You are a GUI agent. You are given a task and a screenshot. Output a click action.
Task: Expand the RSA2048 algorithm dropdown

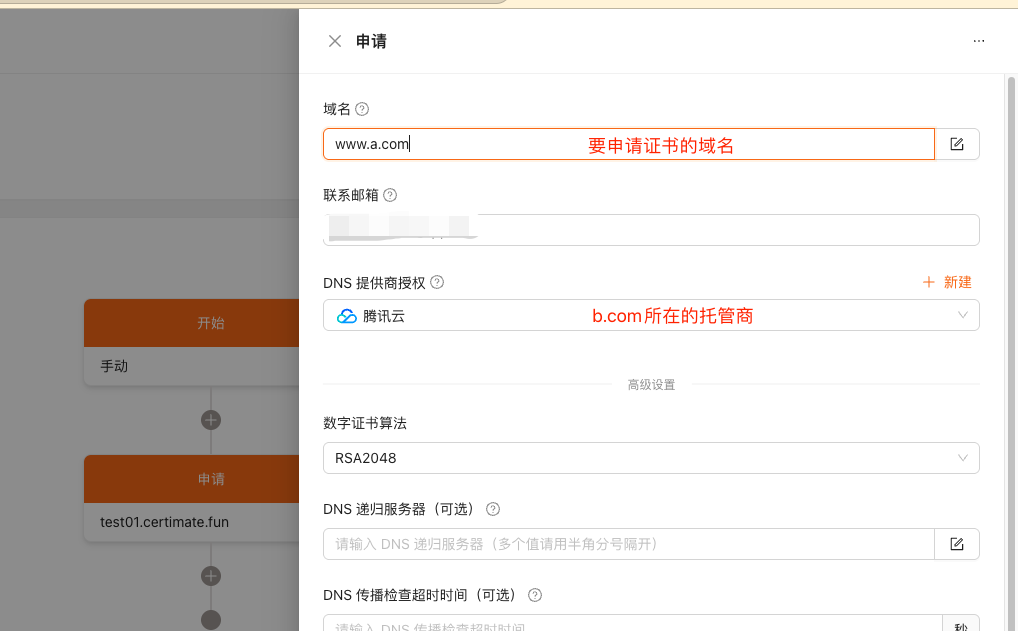(651, 458)
